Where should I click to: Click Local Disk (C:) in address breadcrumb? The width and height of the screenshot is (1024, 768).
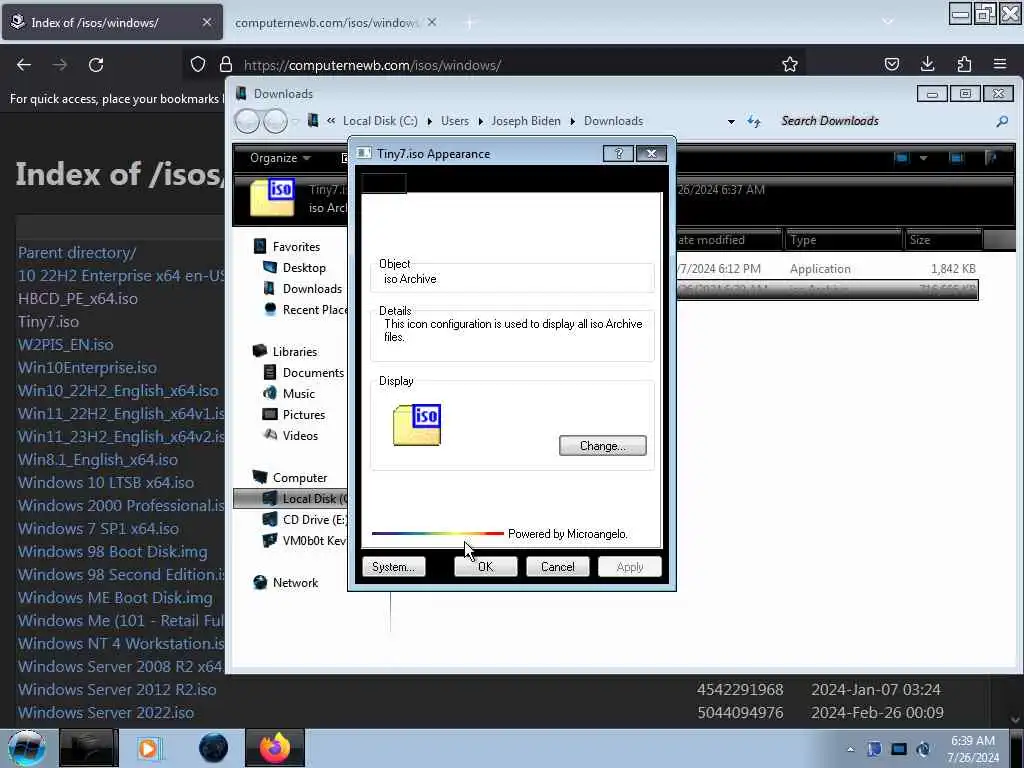pyautogui.click(x=380, y=121)
